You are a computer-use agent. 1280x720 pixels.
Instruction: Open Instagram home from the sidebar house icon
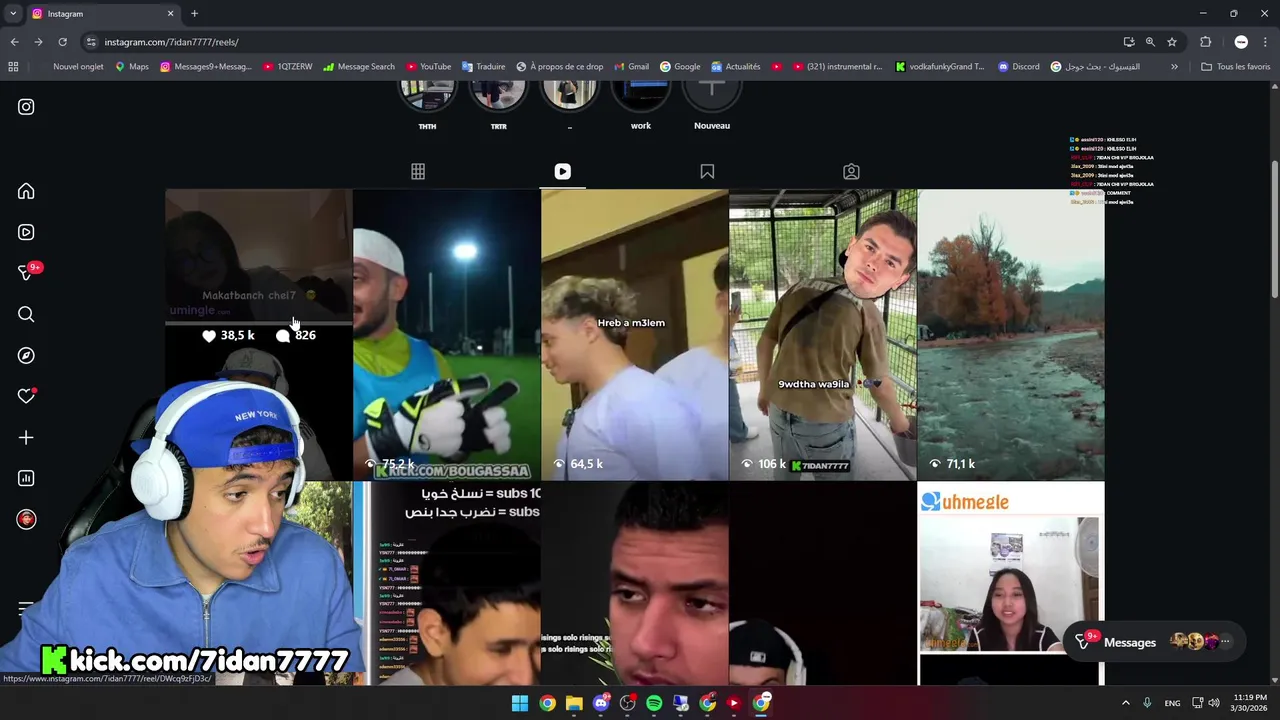coord(26,191)
